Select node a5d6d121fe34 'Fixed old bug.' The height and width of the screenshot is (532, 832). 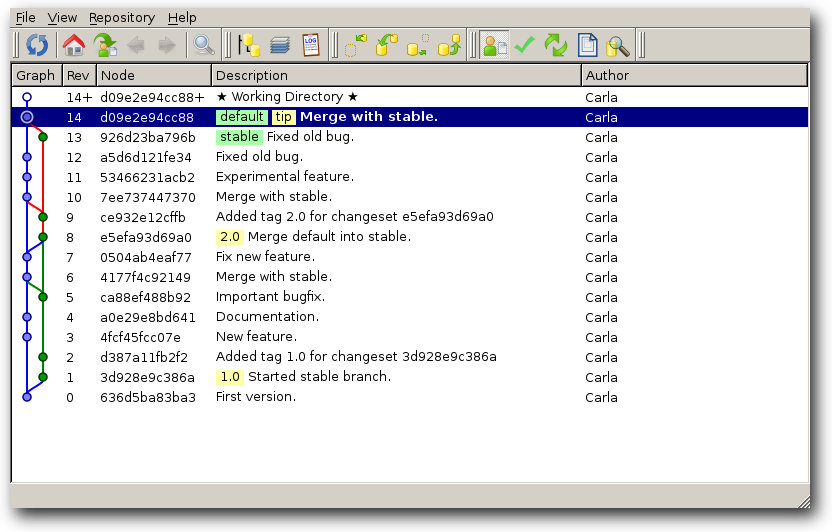(x=410, y=157)
